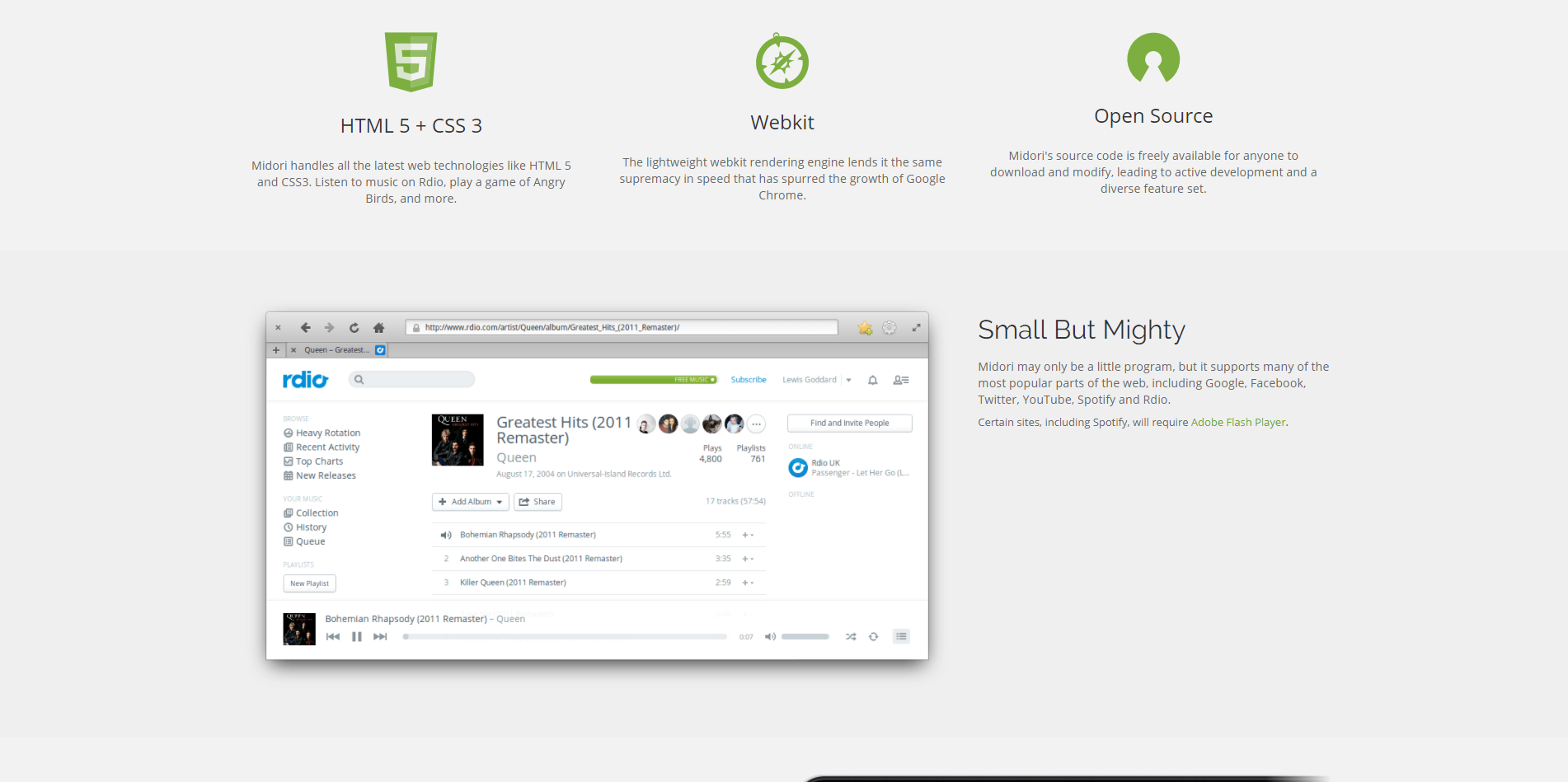
Task: Open the plus menu for Bohemian Rhapsody
Action: [748, 535]
